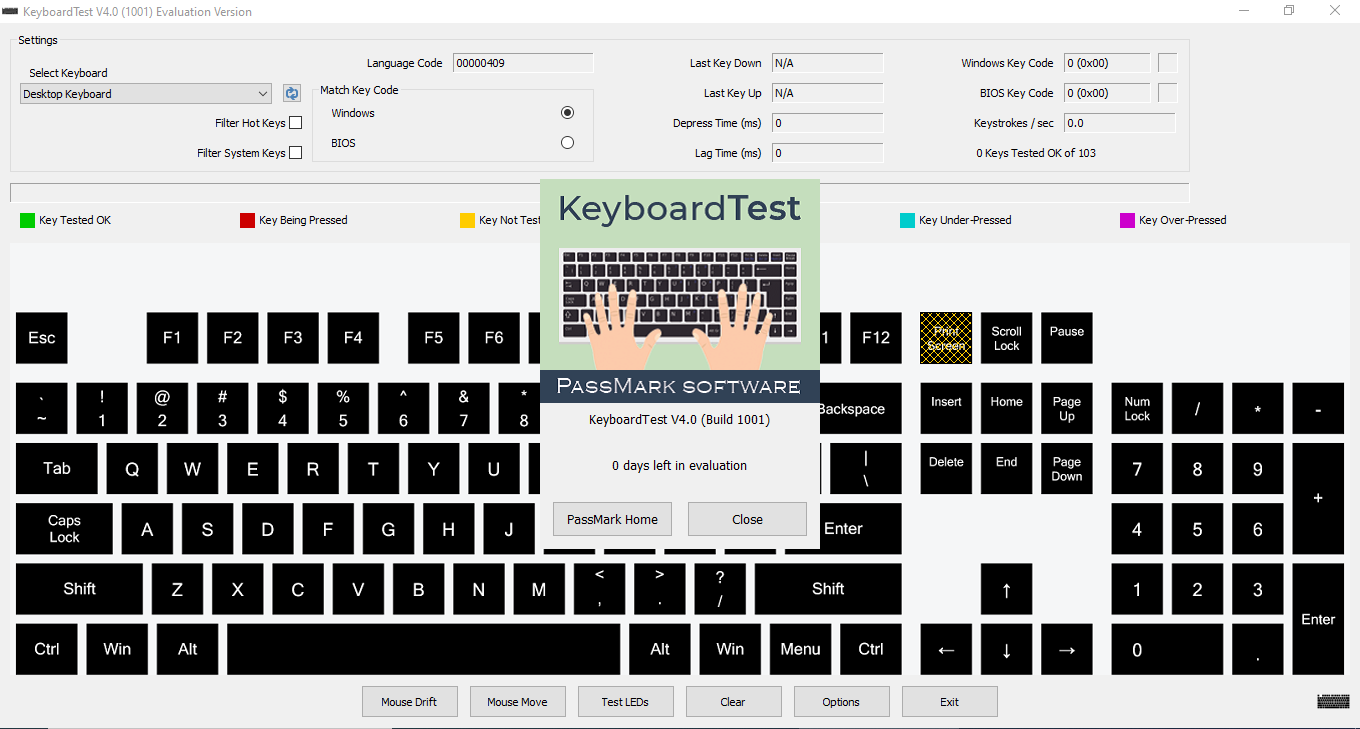Enable the Filter System Keys checkbox
Screen dimensions: 1360x729
pos(295,153)
